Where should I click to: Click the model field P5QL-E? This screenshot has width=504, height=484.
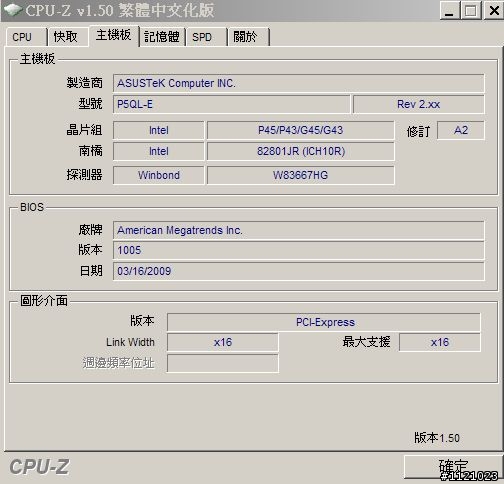[231, 104]
